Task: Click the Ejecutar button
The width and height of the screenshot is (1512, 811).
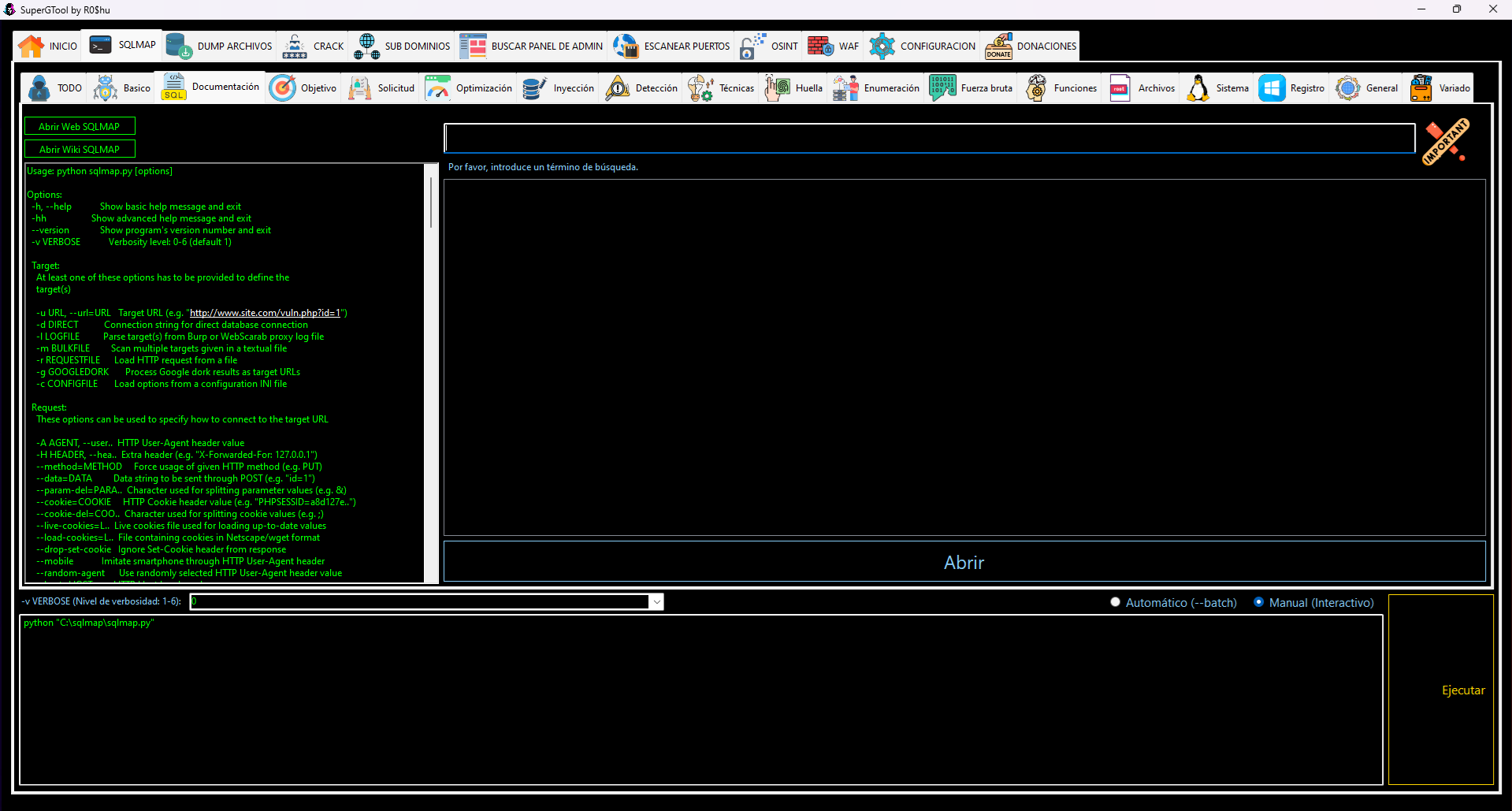Action: pyautogui.click(x=1441, y=690)
